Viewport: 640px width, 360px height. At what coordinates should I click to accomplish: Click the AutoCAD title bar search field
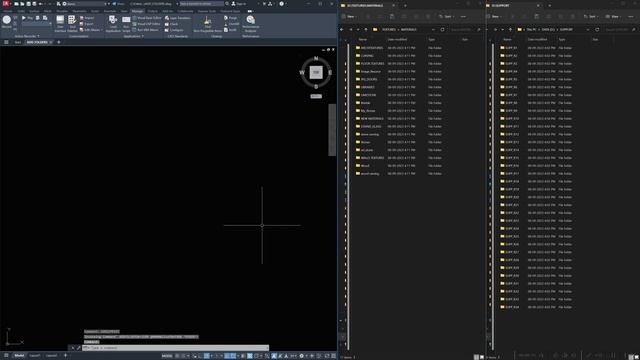202,4
